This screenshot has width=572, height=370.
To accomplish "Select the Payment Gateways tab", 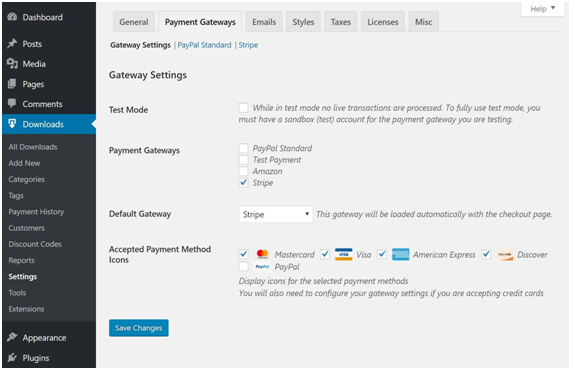I will point(200,22).
